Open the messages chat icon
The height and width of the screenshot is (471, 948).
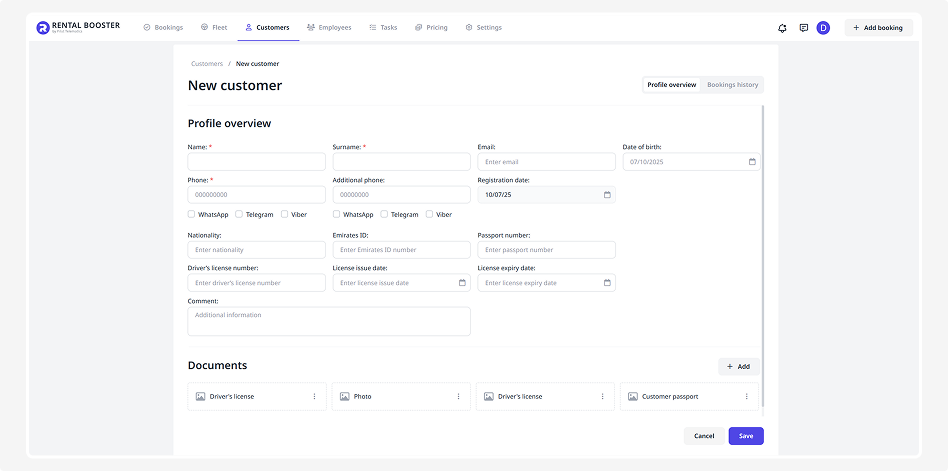[803, 28]
